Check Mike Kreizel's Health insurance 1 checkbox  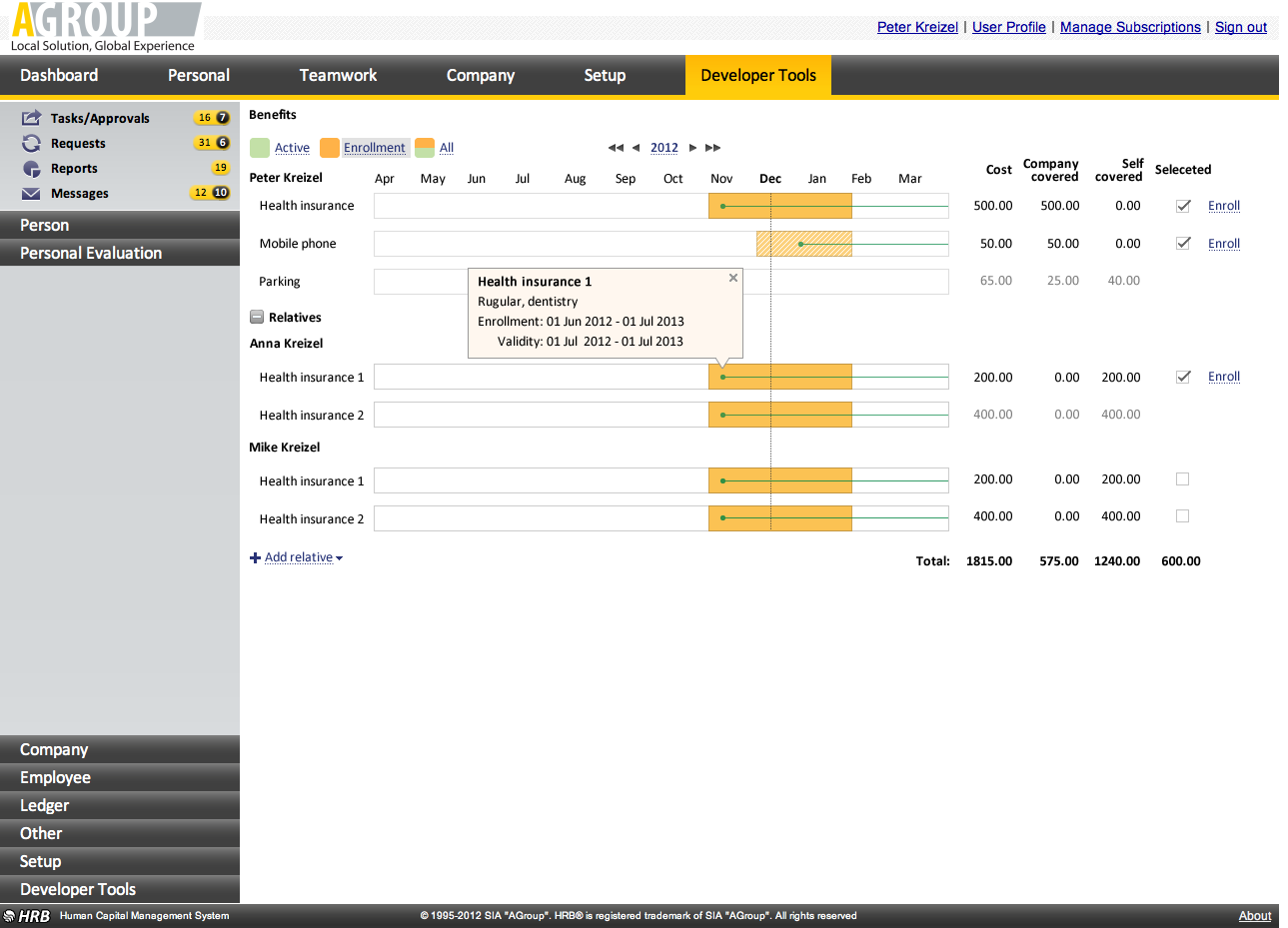pos(1183,479)
